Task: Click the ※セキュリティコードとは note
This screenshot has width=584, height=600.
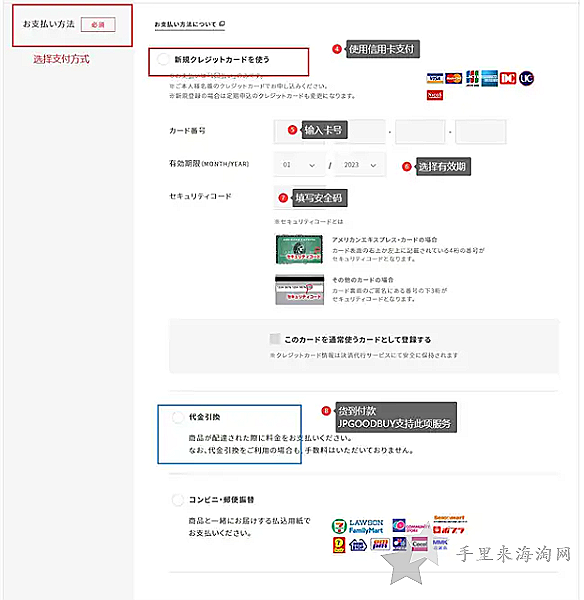Action: click(309, 222)
